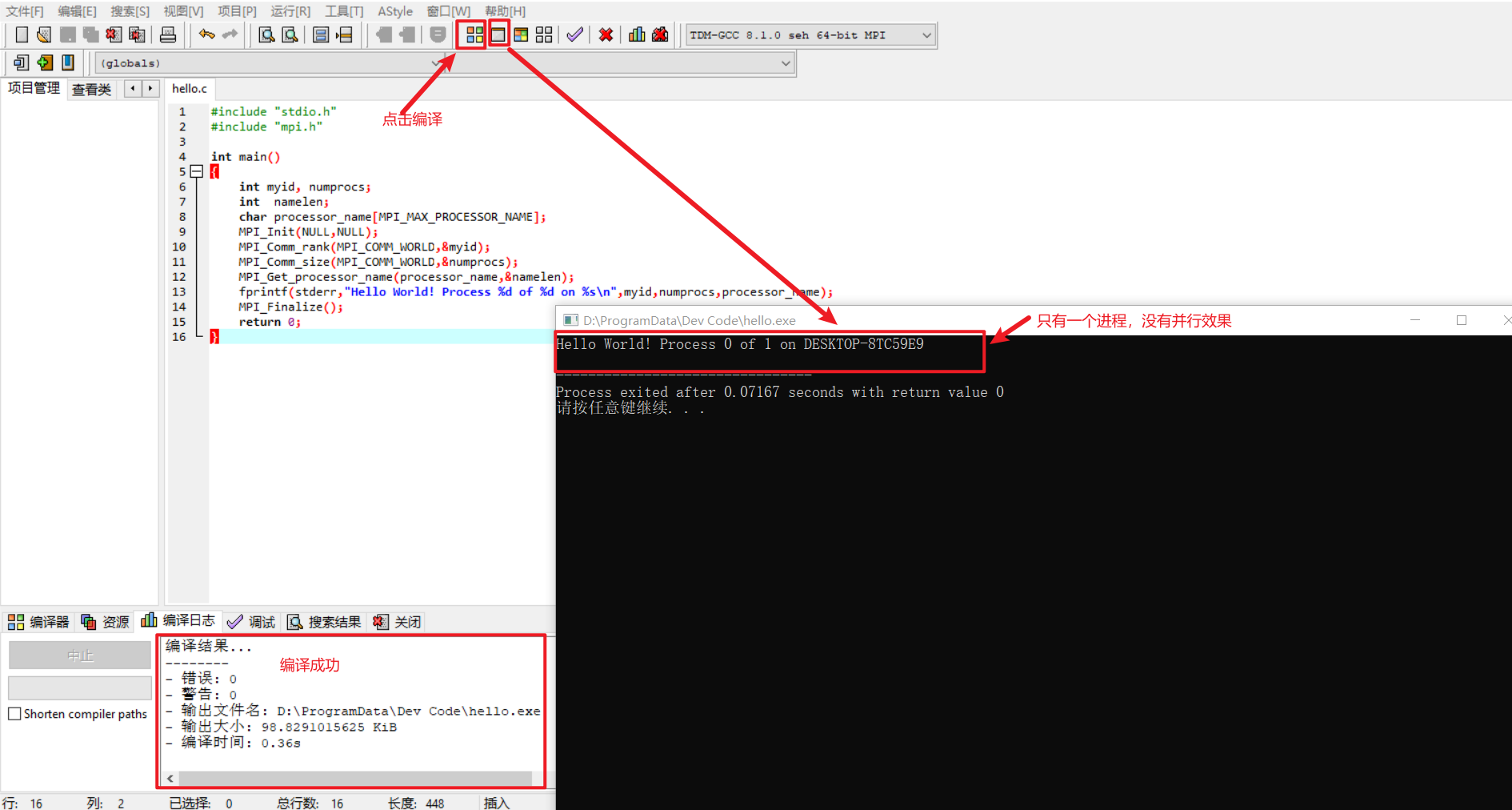Switch to the 查看类 sidebar tab

pos(91,89)
